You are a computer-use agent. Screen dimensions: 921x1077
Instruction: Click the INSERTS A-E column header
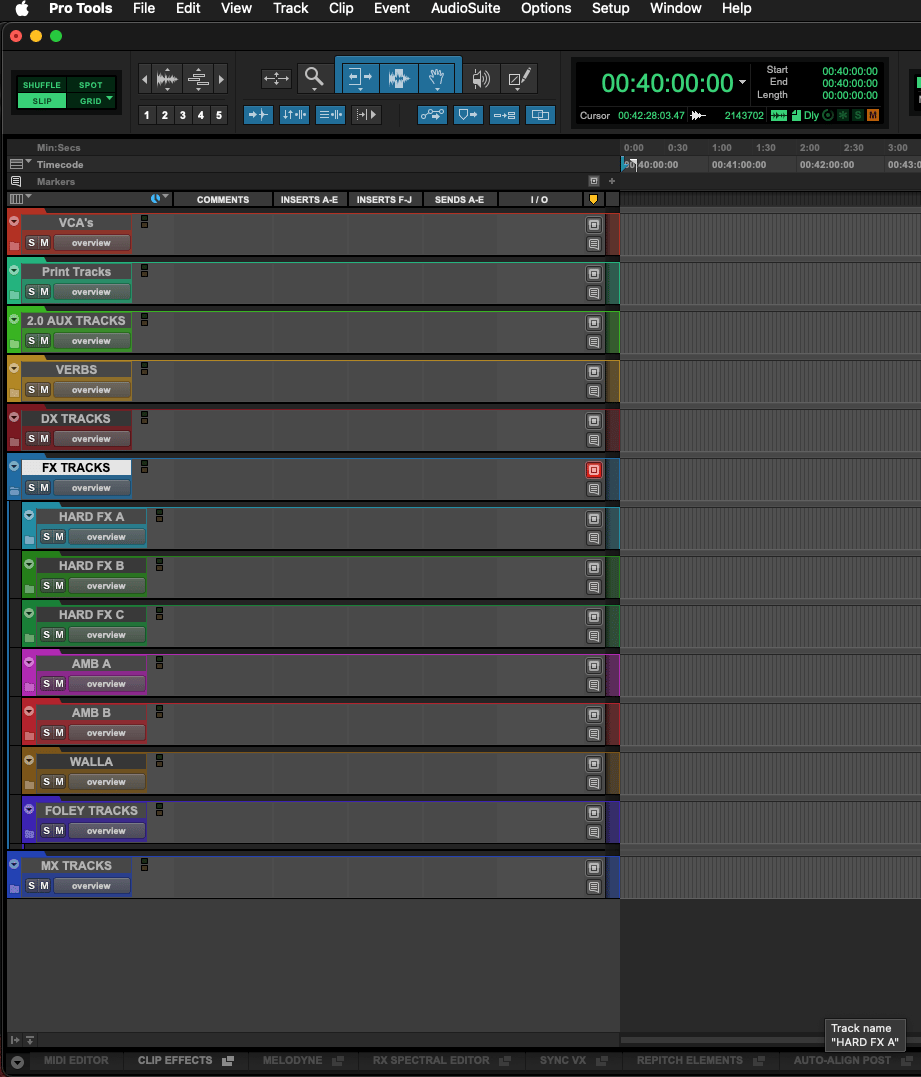tap(309, 199)
